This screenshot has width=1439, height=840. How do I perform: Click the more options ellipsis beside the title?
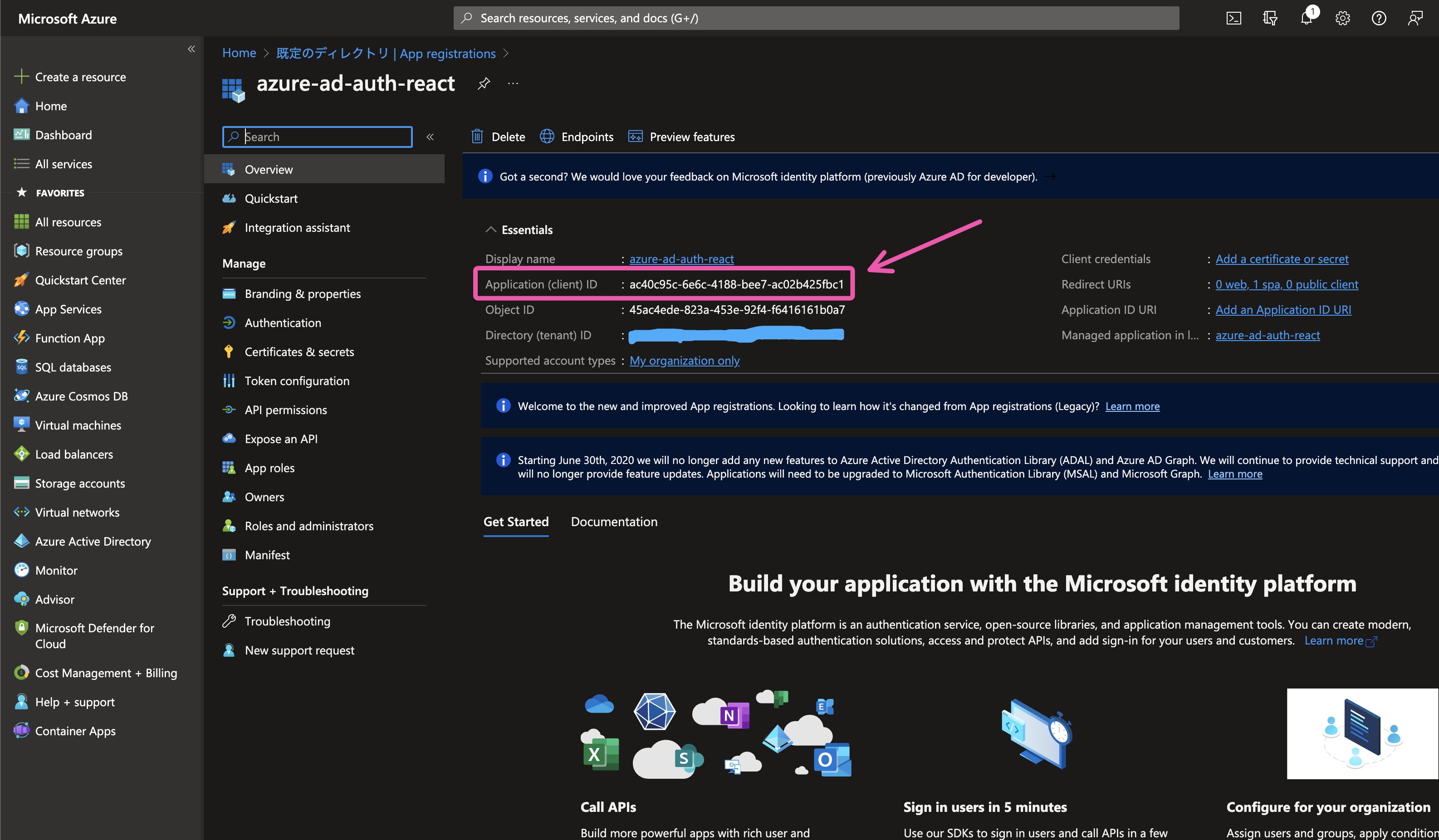[513, 83]
